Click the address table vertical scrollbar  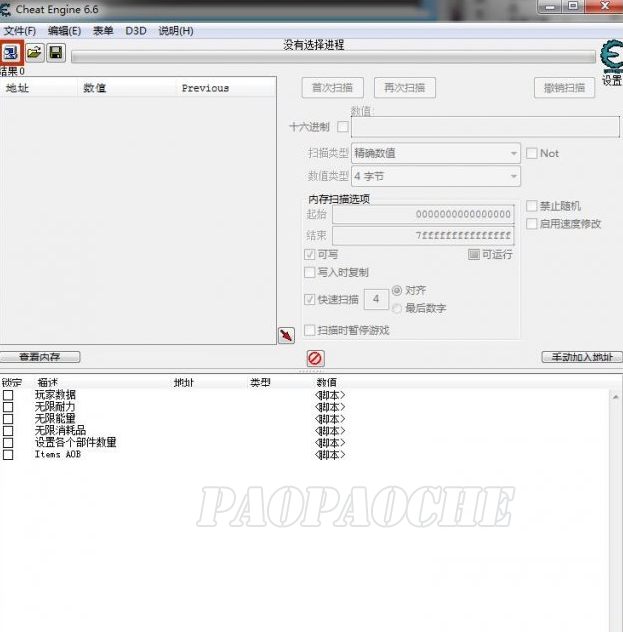616,510
